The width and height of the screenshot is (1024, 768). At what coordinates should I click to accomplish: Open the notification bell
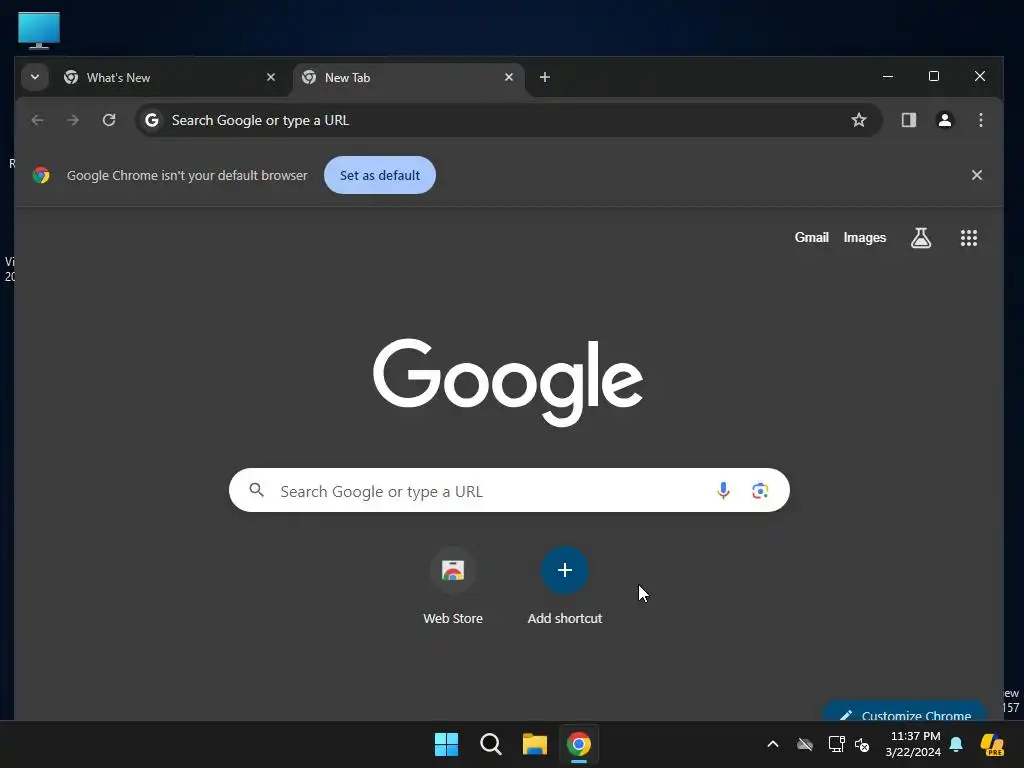click(x=956, y=744)
